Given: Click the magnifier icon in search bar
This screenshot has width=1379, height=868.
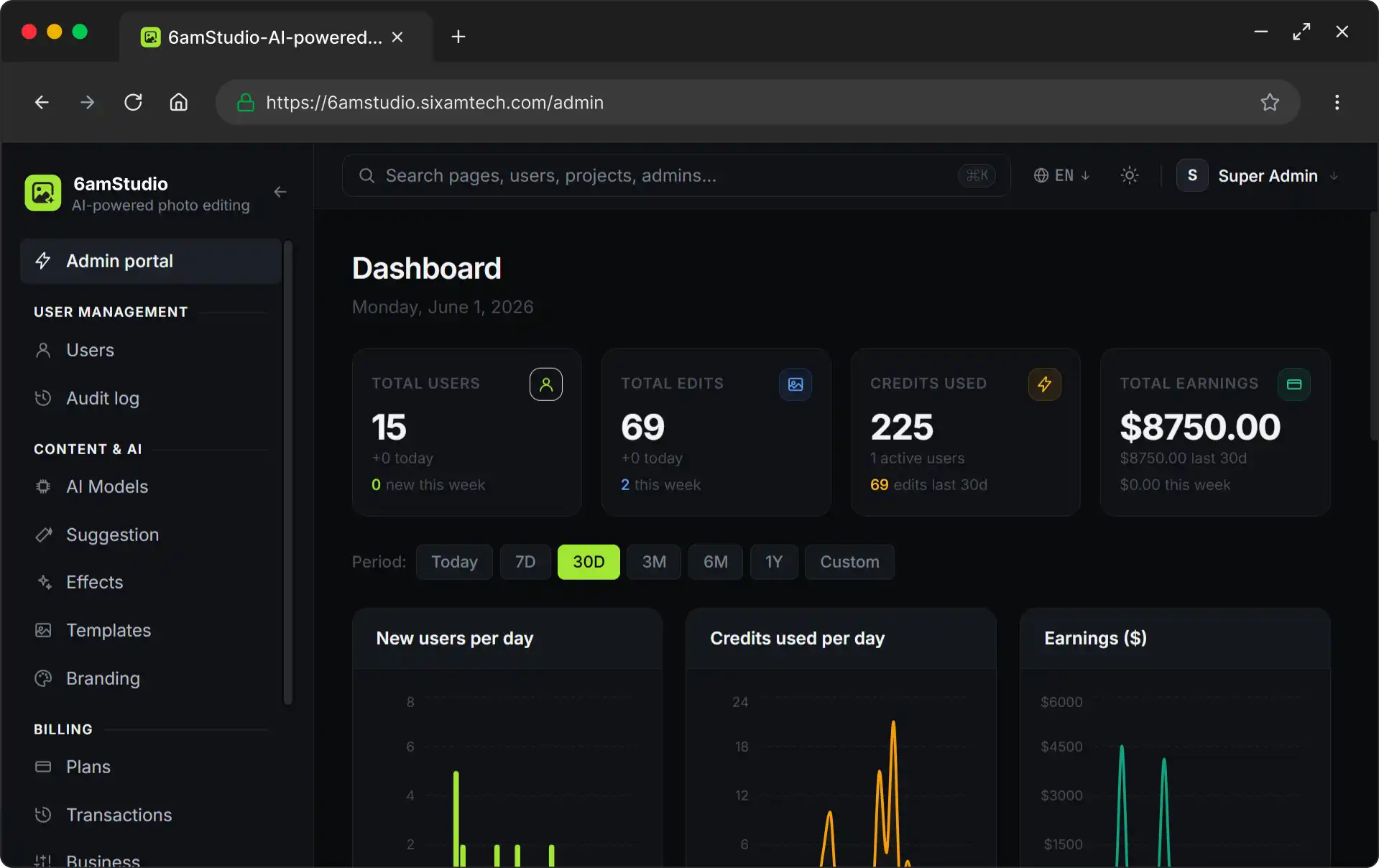Looking at the screenshot, I should (x=366, y=176).
